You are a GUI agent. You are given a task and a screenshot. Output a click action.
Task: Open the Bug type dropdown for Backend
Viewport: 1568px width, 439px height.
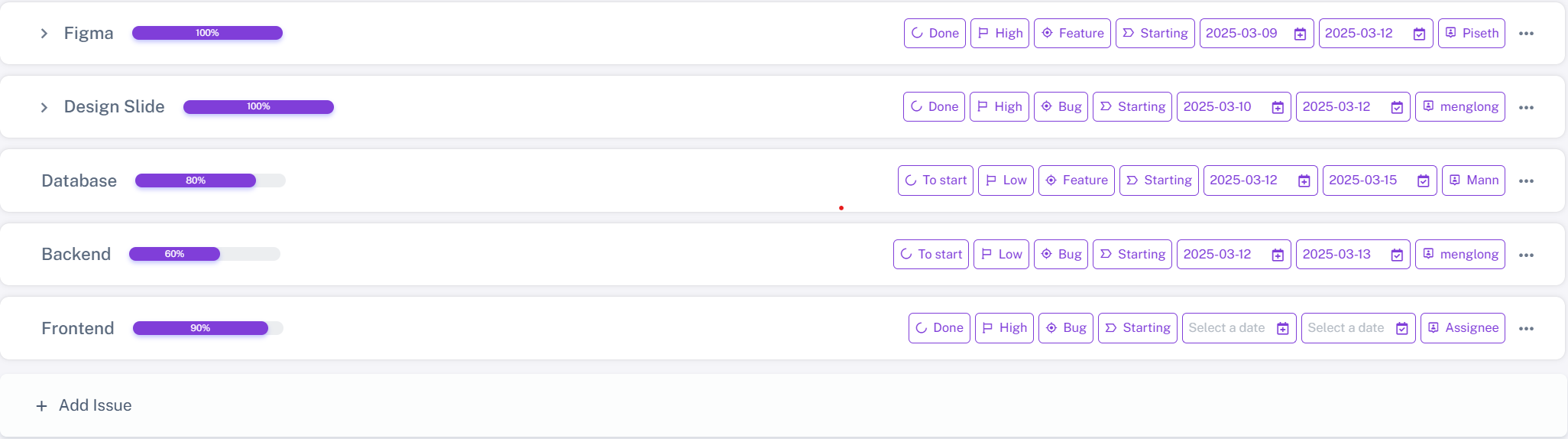click(1061, 255)
